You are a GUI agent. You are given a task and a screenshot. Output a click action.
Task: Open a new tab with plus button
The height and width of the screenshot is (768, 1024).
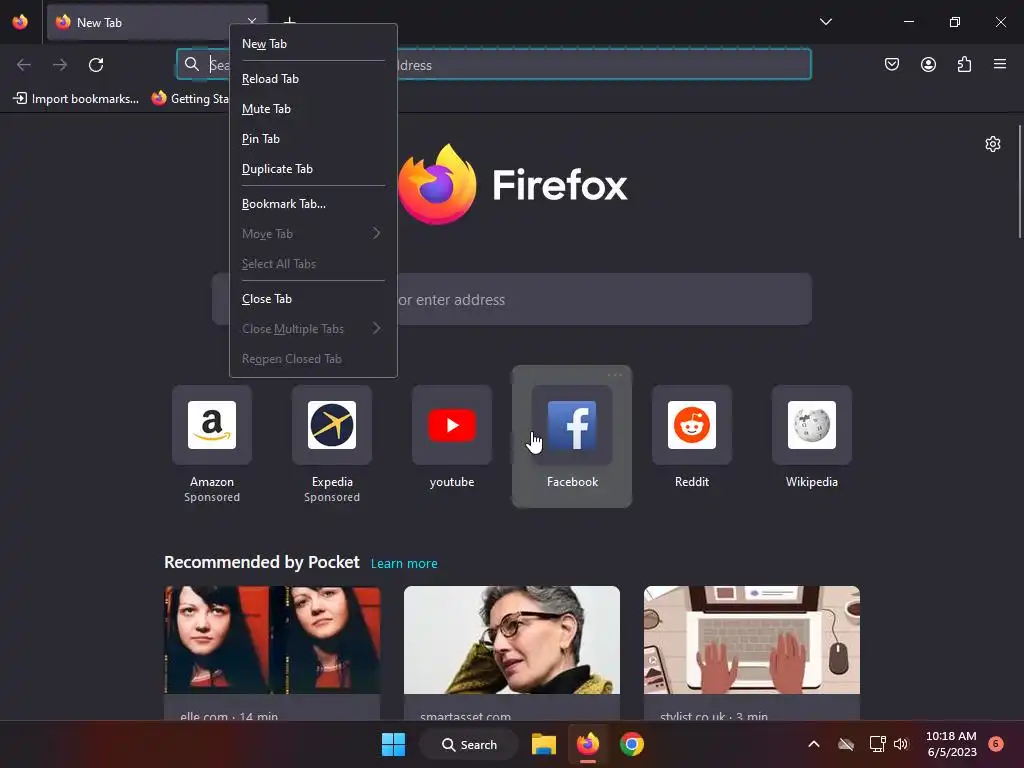(x=289, y=22)
